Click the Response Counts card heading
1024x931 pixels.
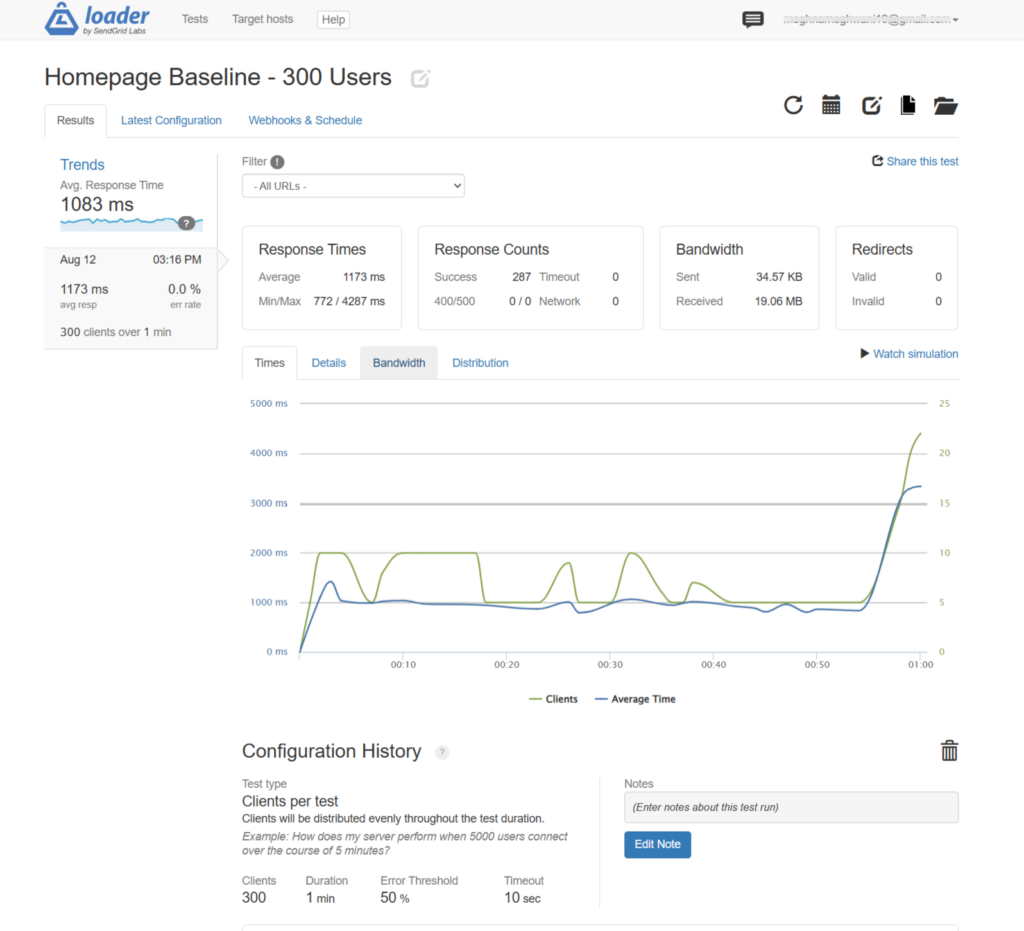491,249
